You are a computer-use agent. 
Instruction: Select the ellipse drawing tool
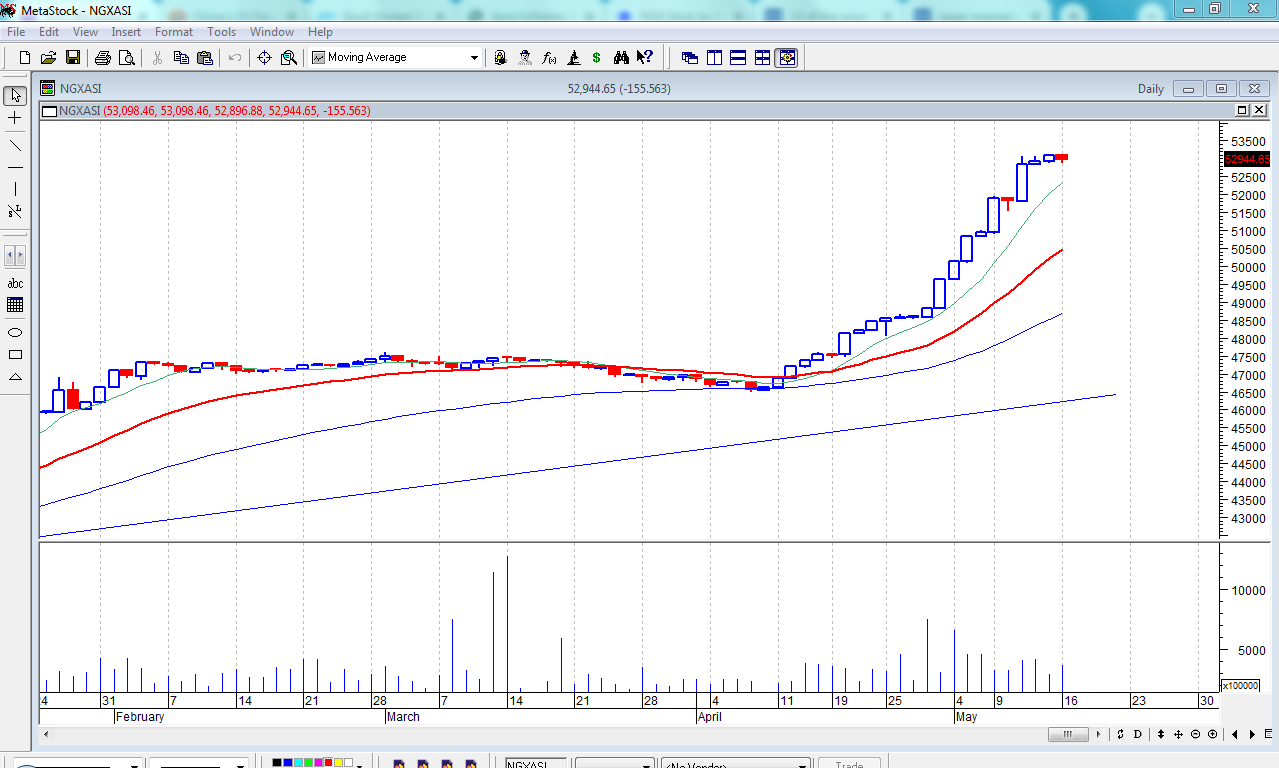(x=15, y=332)
